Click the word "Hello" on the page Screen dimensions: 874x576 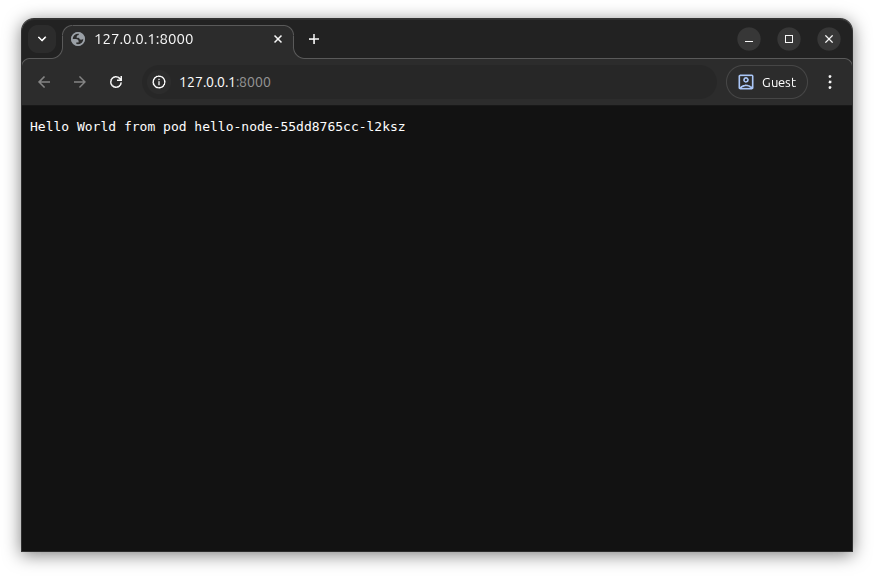click(49, 127)
